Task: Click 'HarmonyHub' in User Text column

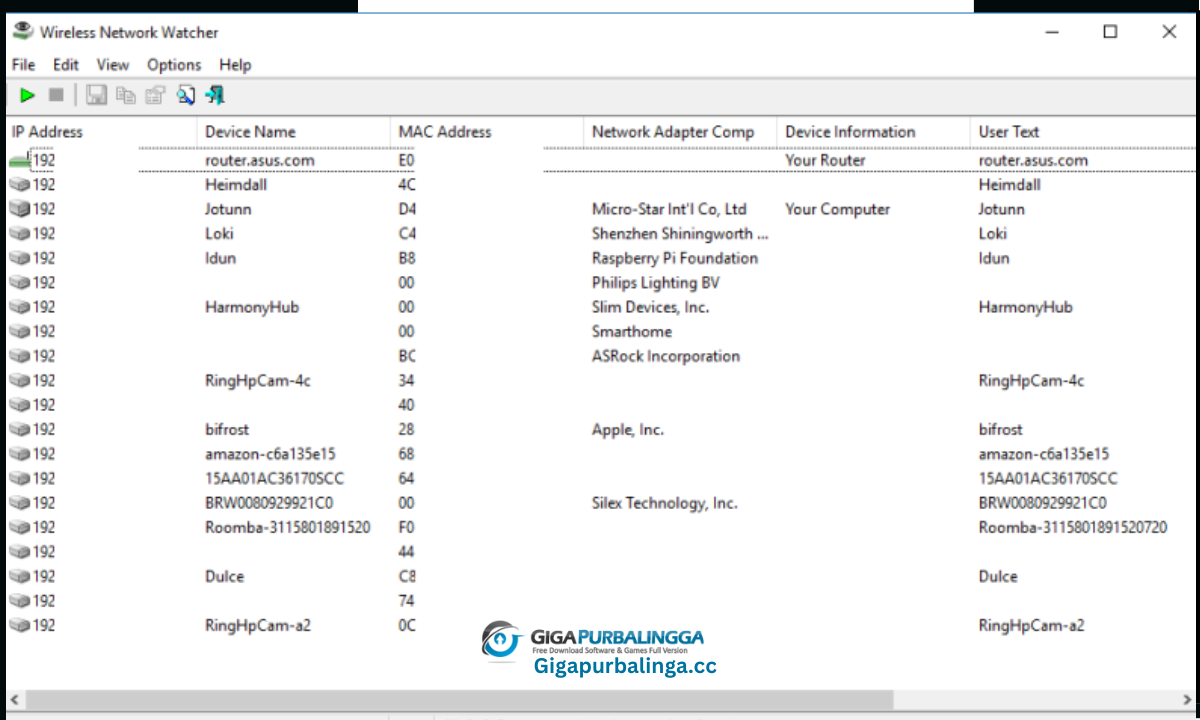Action: [x=1025, y=307]
